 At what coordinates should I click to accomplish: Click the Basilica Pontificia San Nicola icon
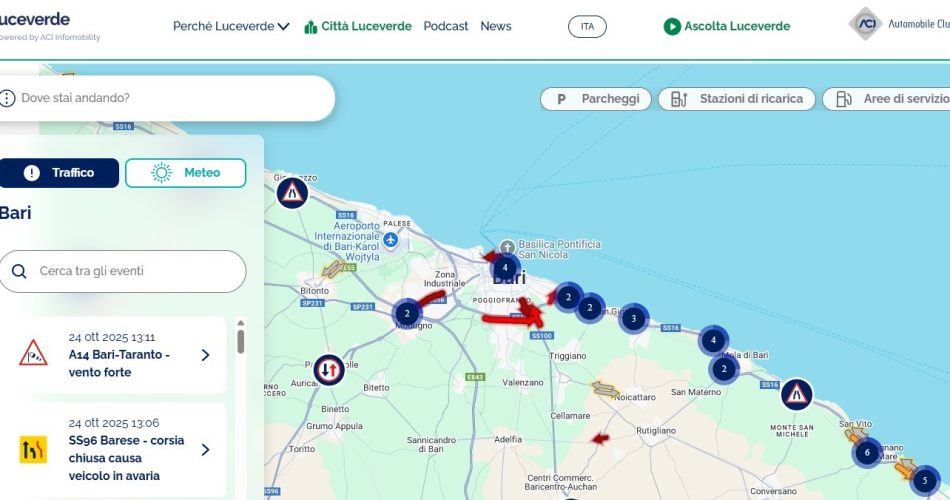coord(507,247)
